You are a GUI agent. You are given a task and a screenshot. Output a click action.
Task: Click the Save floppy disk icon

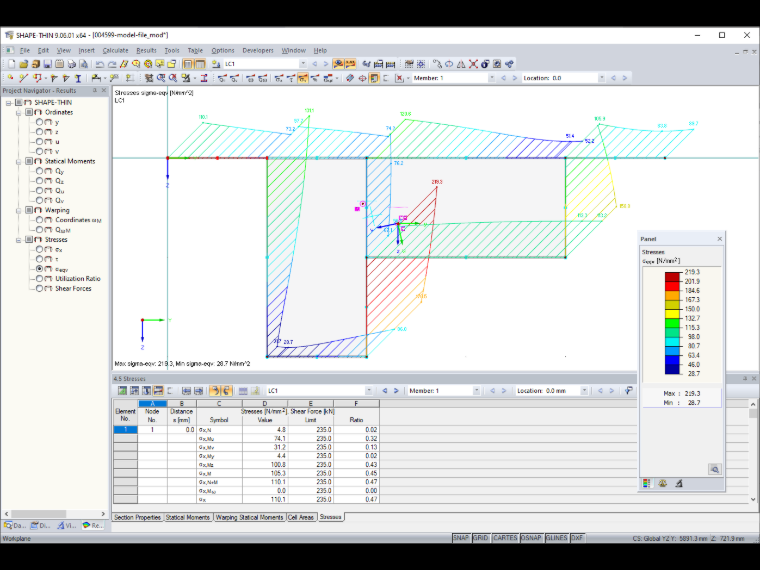pos(48,64)
